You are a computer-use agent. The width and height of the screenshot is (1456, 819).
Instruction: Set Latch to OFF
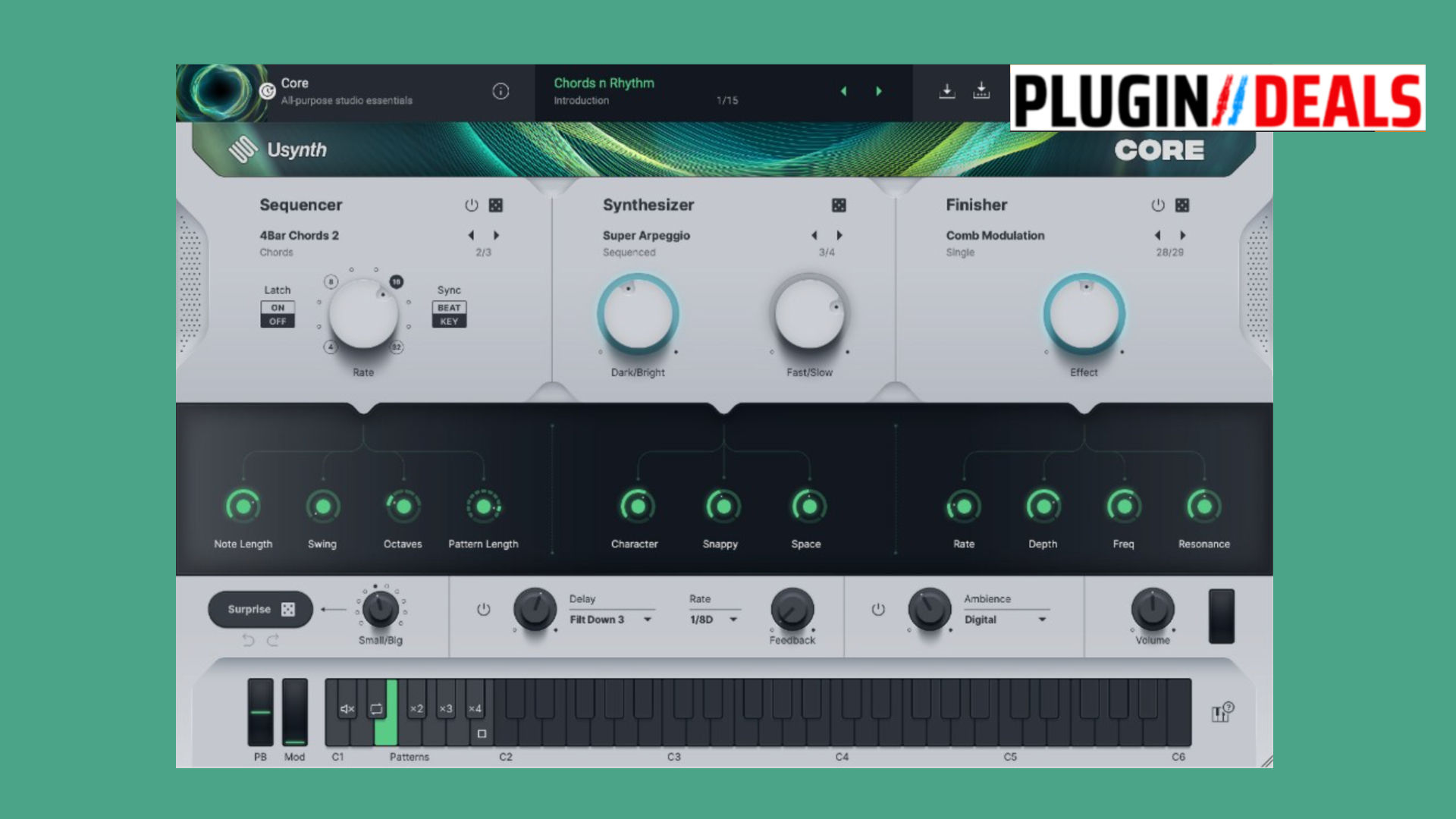pos(278,322)
